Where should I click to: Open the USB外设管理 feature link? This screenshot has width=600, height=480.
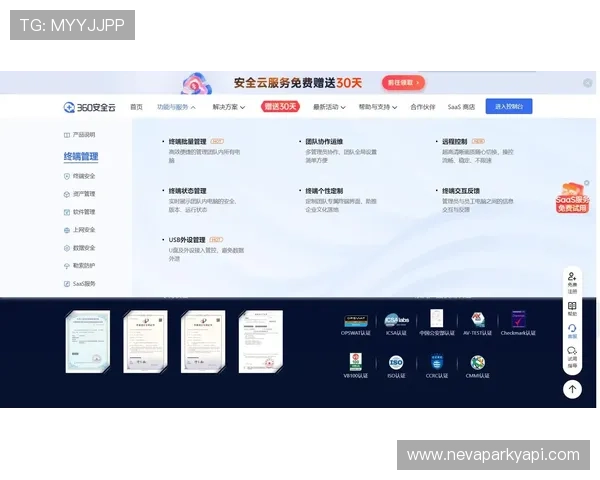point(187,240)
